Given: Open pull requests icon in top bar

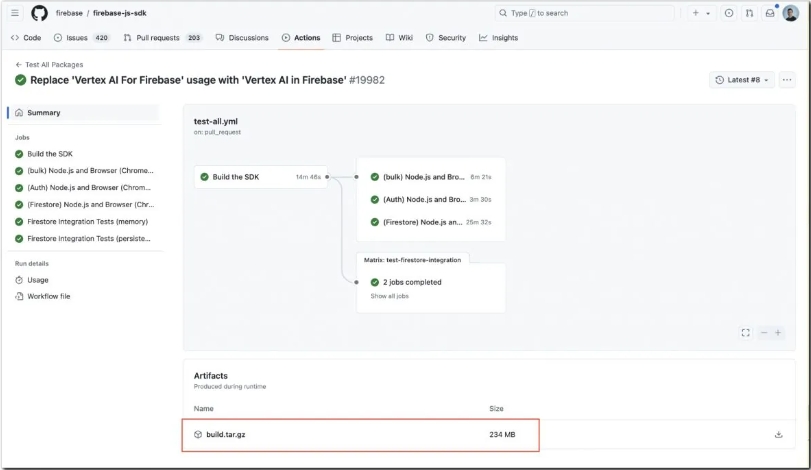Looking at the screenshot, I should coord(749,13).
